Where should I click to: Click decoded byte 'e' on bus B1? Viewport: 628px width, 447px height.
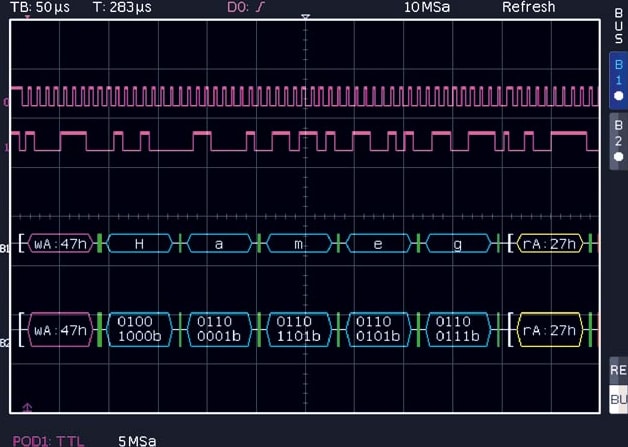point(378,244)
